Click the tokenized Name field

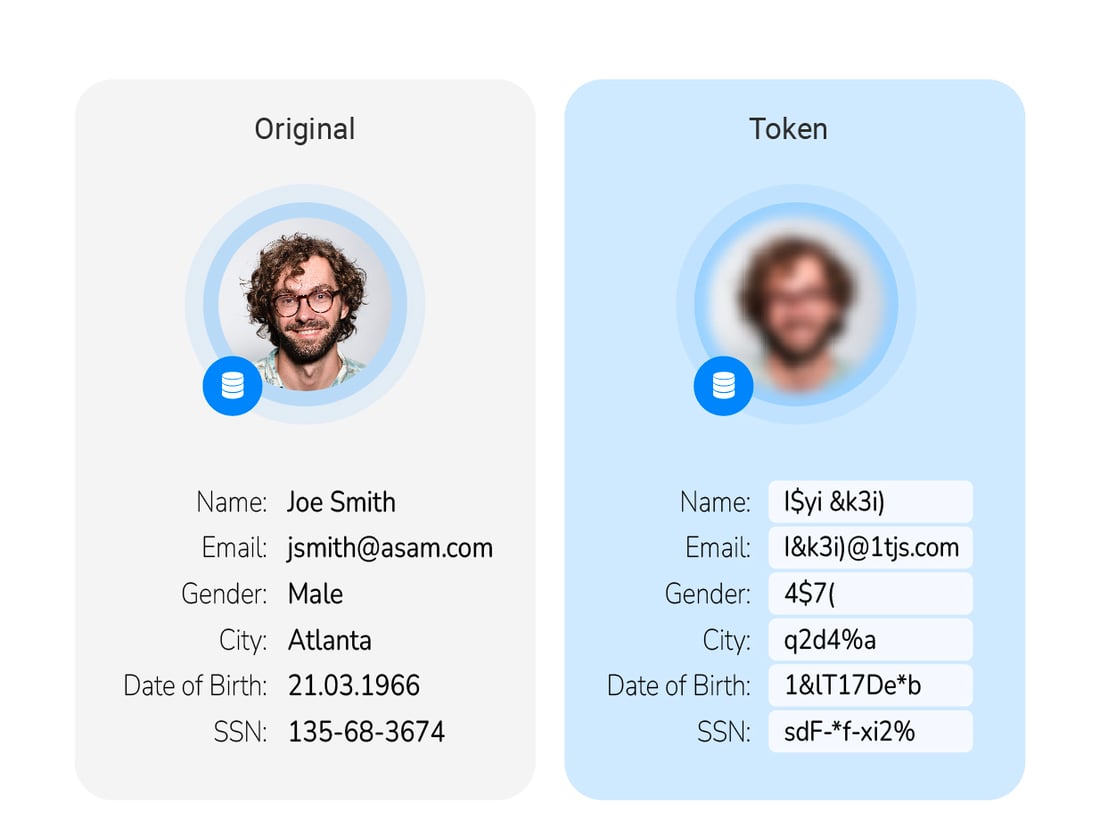click(870, 502)
